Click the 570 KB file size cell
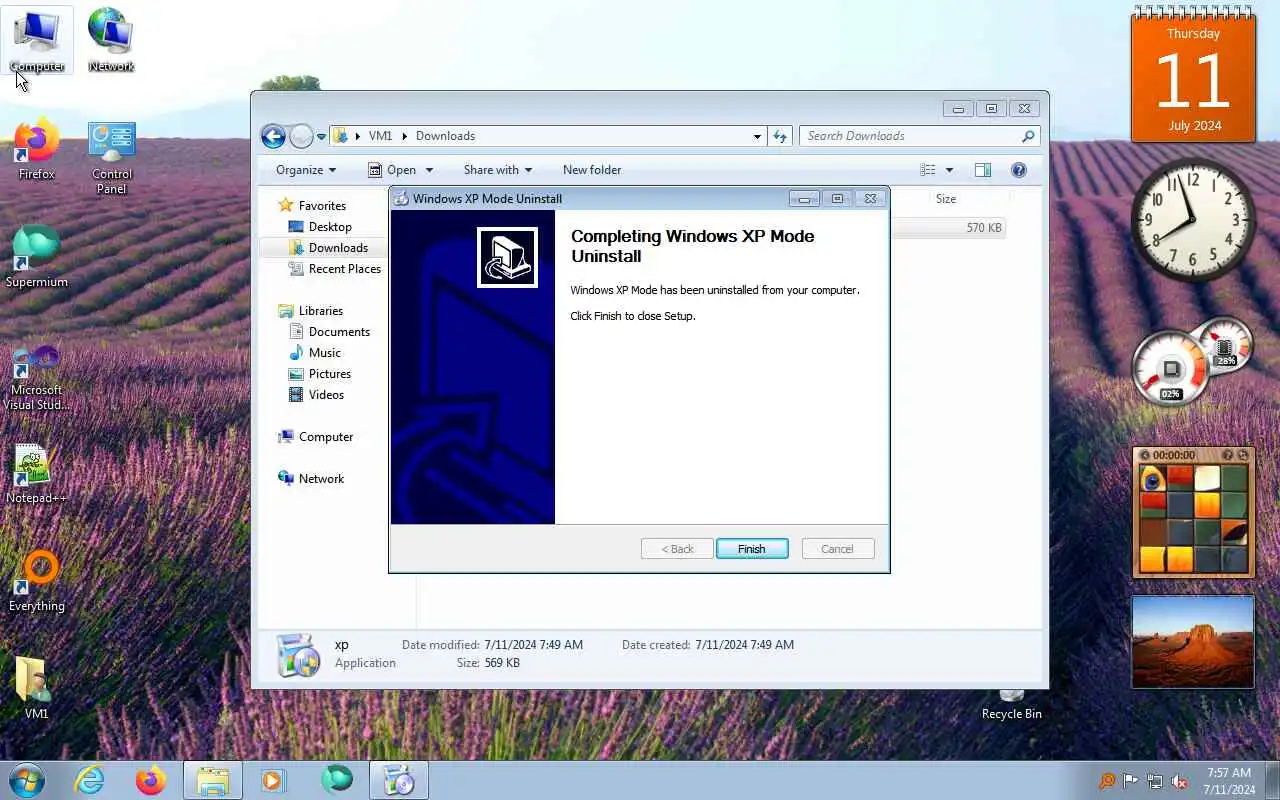Image resolution: width=1280 pixels, height=800 pixels. [984, 228]
